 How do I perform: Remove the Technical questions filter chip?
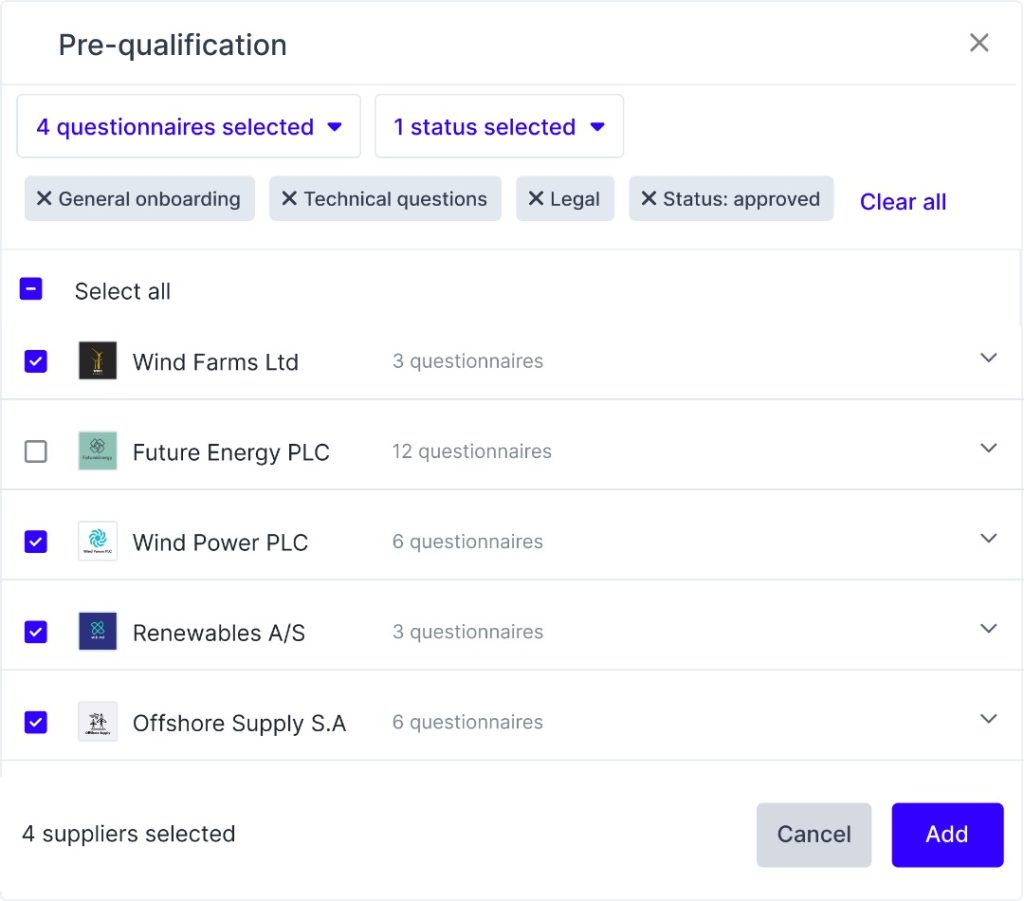point(289,198)
